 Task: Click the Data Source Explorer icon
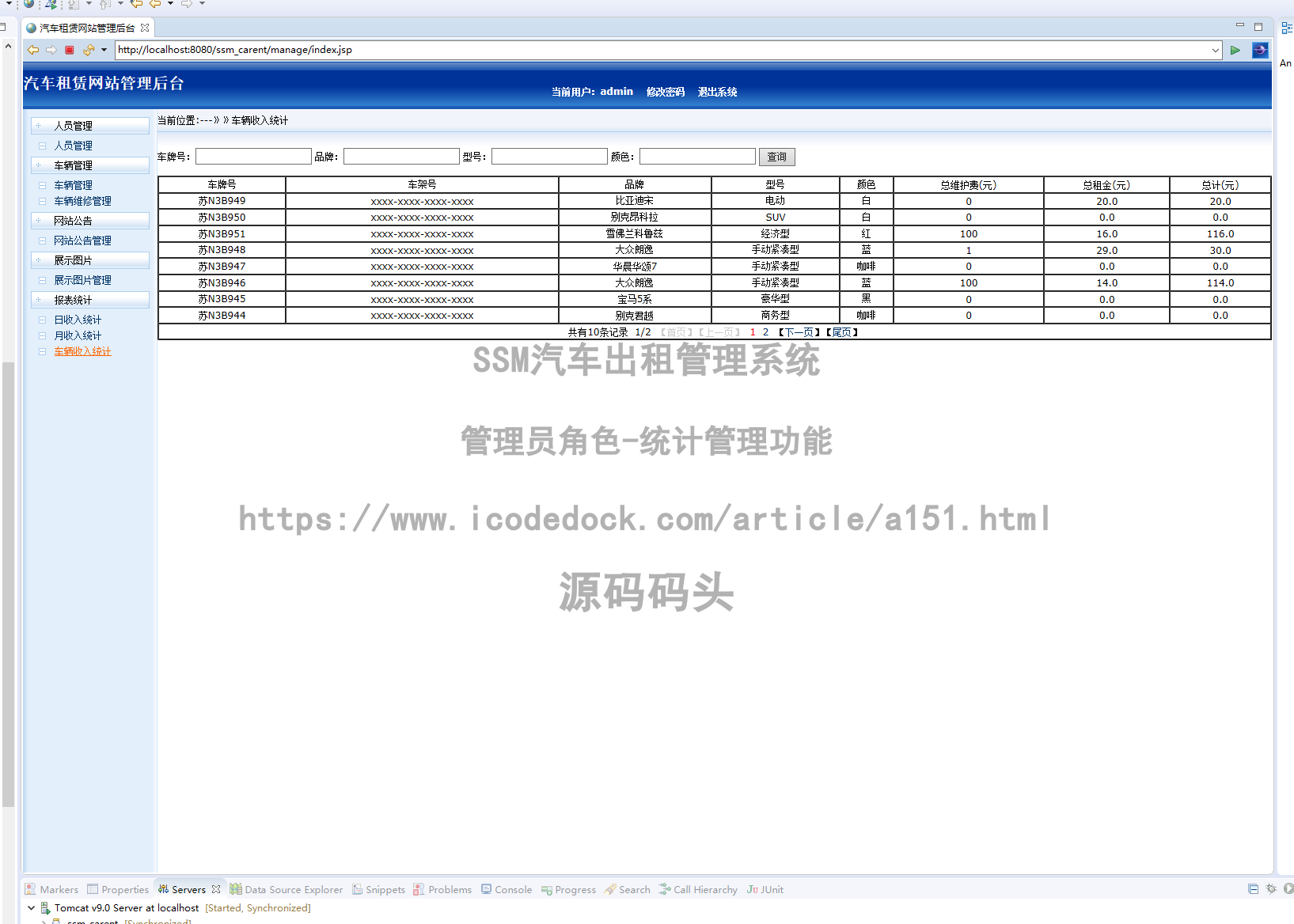click(237, 889)
